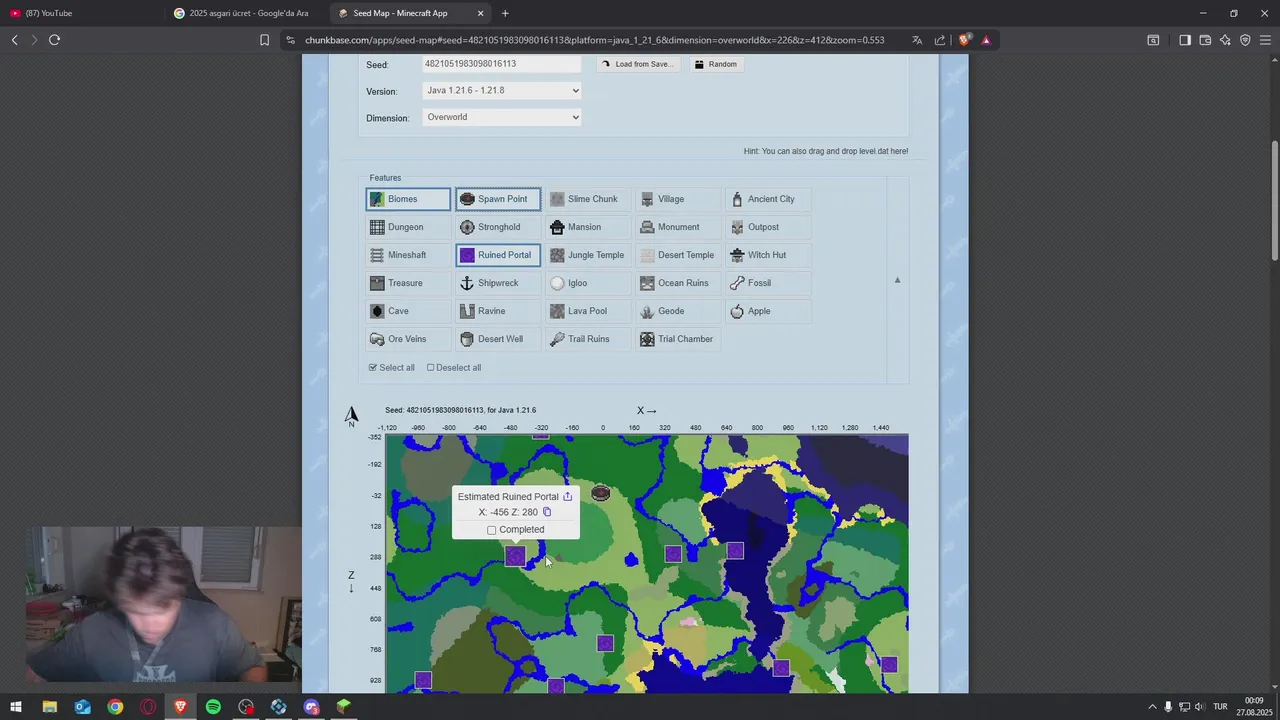Toggle the browser sidebar panel
Viewport: 1280px width, 720px height.
pos(1185,40)
